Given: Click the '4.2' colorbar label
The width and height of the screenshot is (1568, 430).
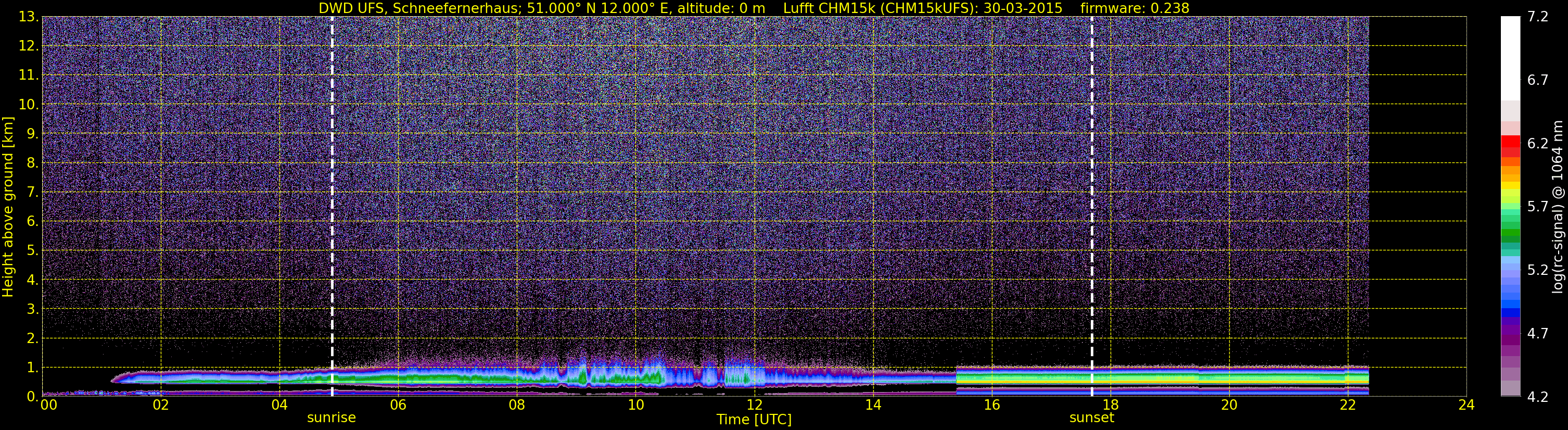Looking at the screenshot, I should [x=1538, y=397].
